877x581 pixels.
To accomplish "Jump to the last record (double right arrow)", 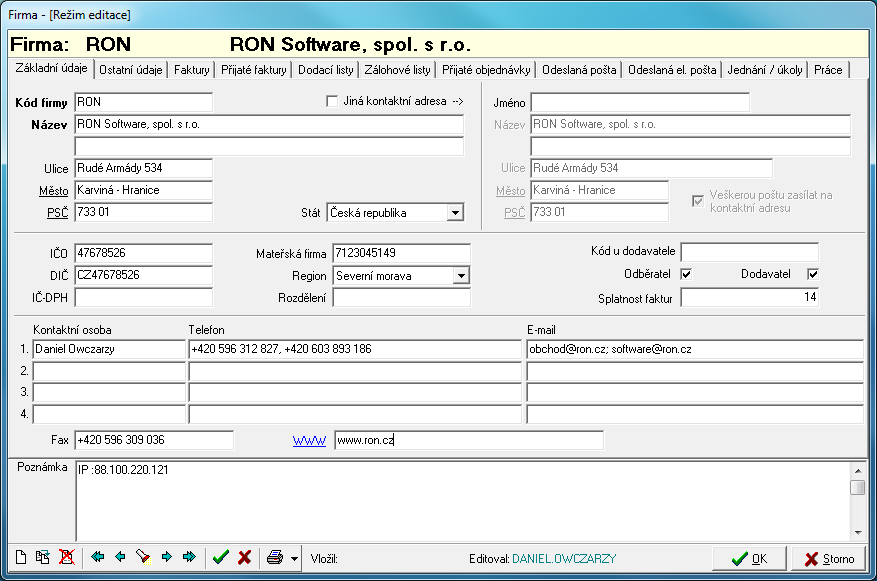I will (190, 557).
